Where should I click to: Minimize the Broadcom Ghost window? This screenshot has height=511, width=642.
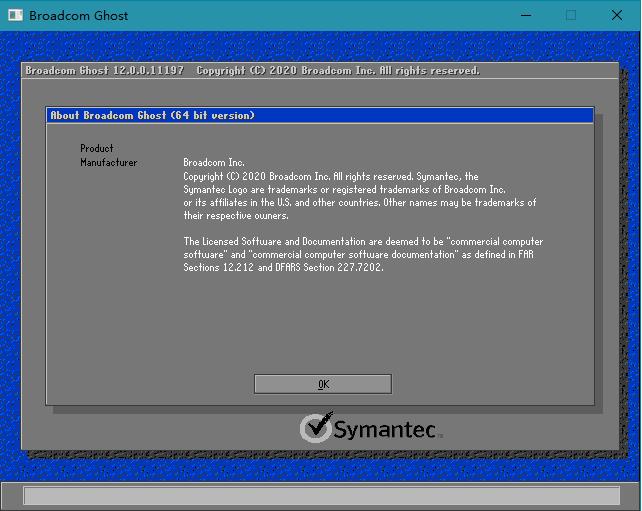click(x=526, y=15)
